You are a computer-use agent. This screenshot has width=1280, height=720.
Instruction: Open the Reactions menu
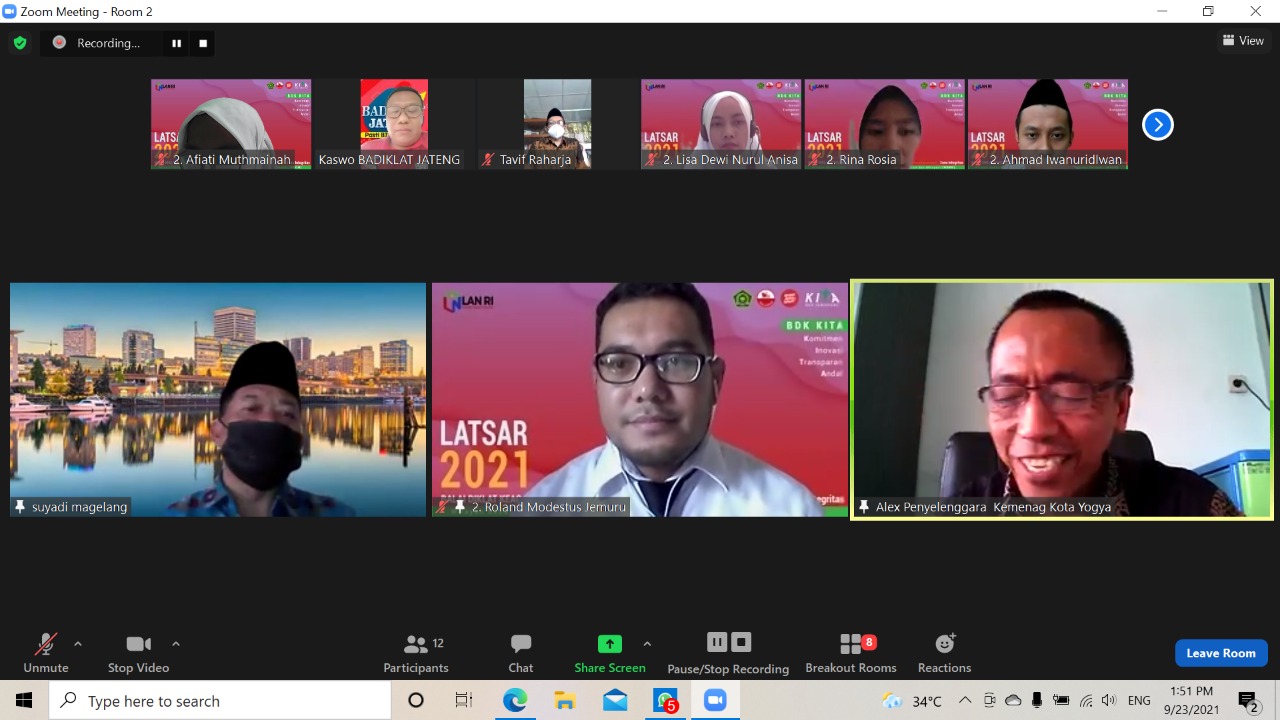[x=944, y=653]
